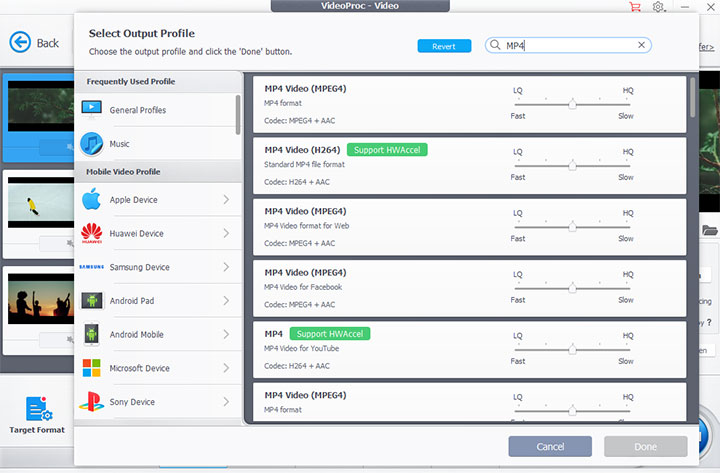Click the Microsoft Windows logo icon
This screenshot has width=720, height=473.
92,368
